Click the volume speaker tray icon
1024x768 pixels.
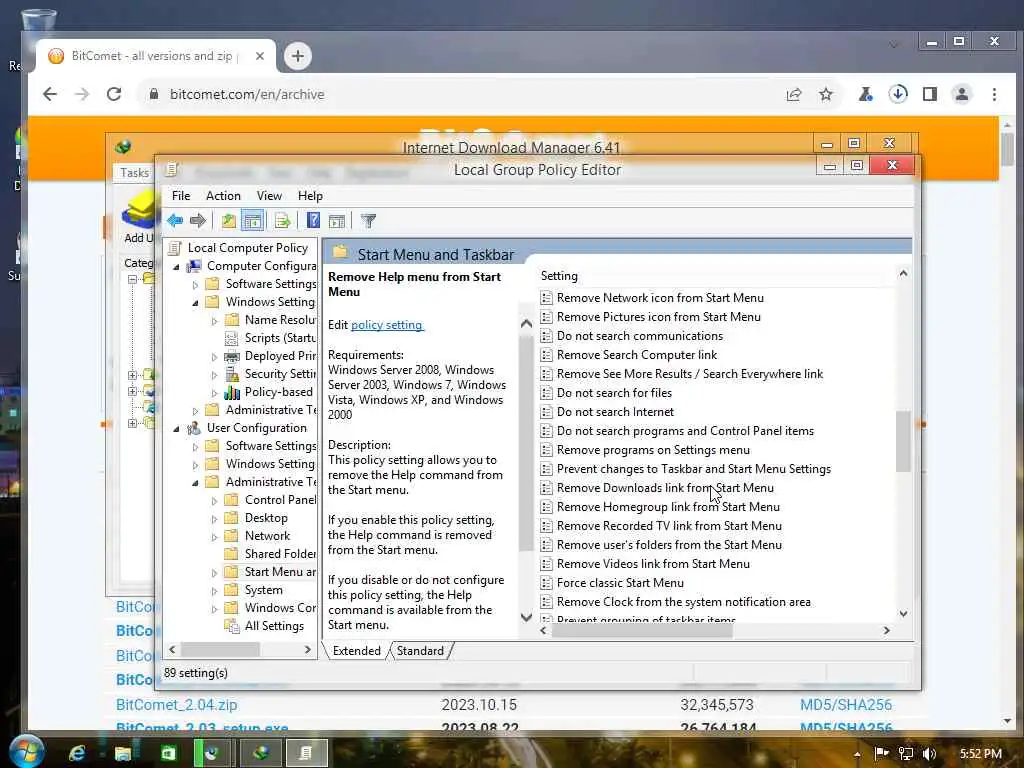[930, 754]
